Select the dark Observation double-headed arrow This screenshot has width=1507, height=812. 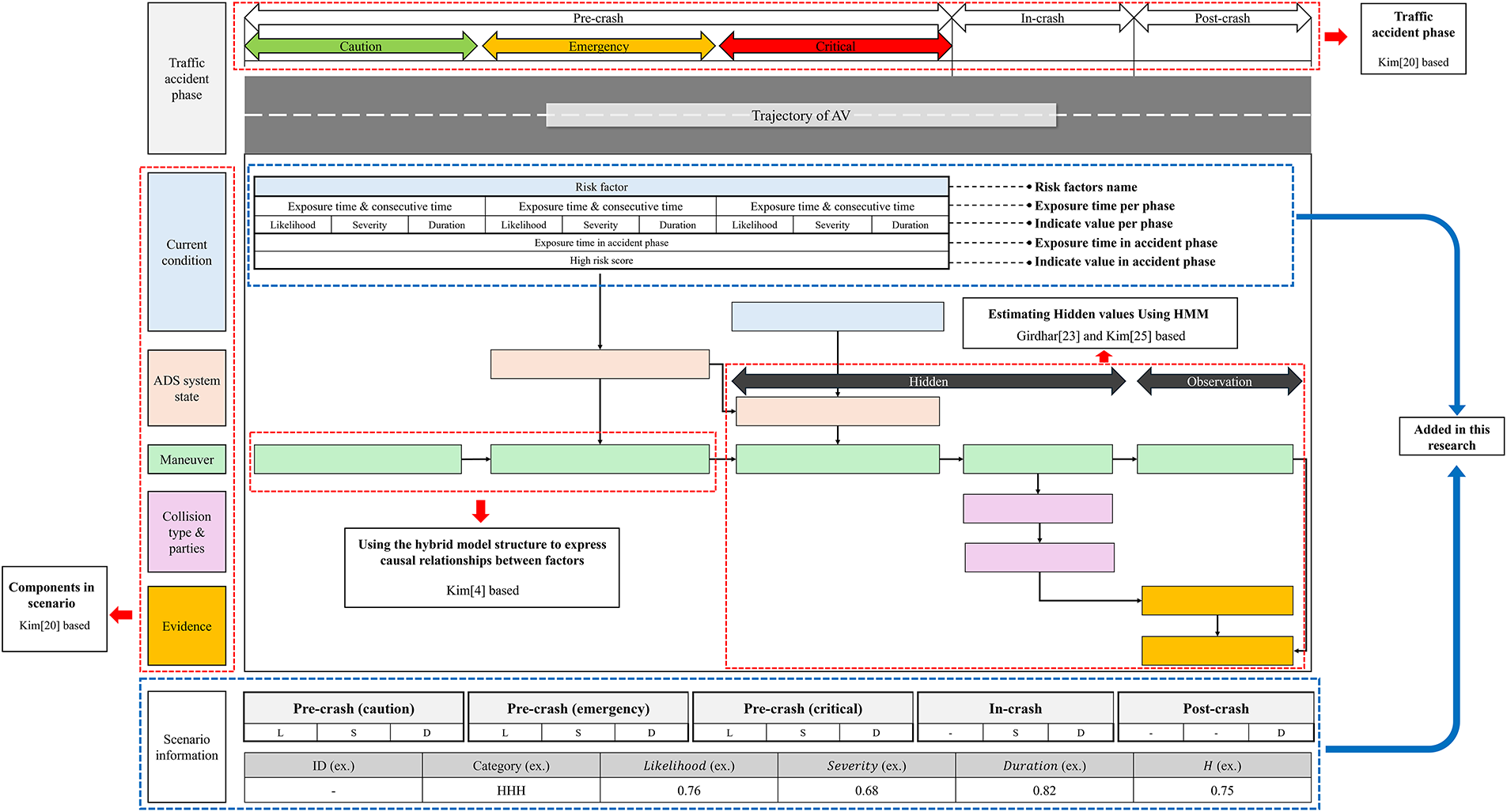(1218, 382)
